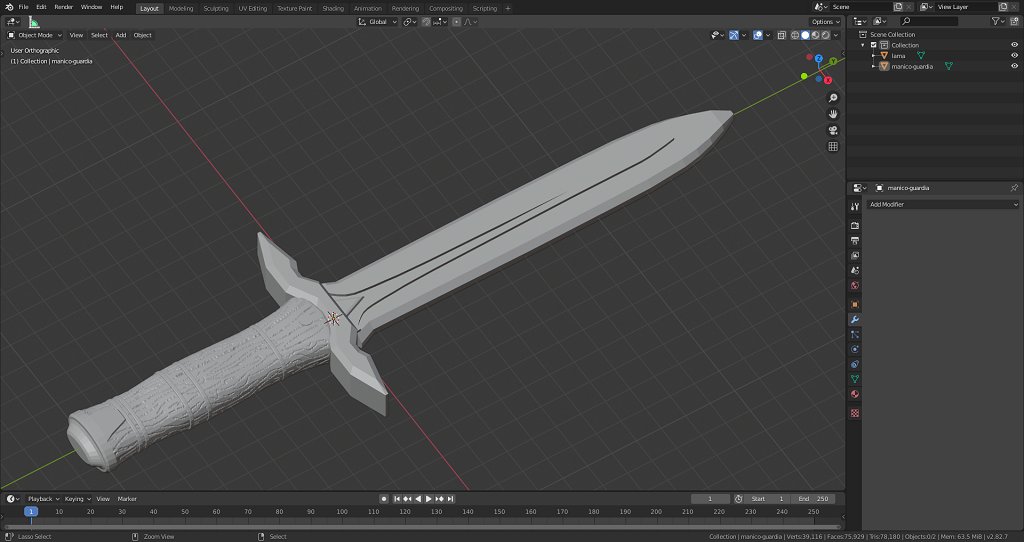The height and width of the screenshot is (542, 1024).
Task: Toggle proportional editing button
Action: pyautogui.click(x=456, y=22)
